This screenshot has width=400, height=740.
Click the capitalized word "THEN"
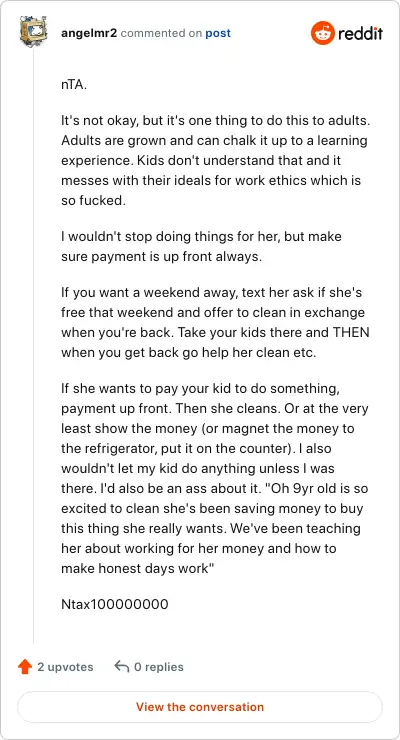pos(351,333)
